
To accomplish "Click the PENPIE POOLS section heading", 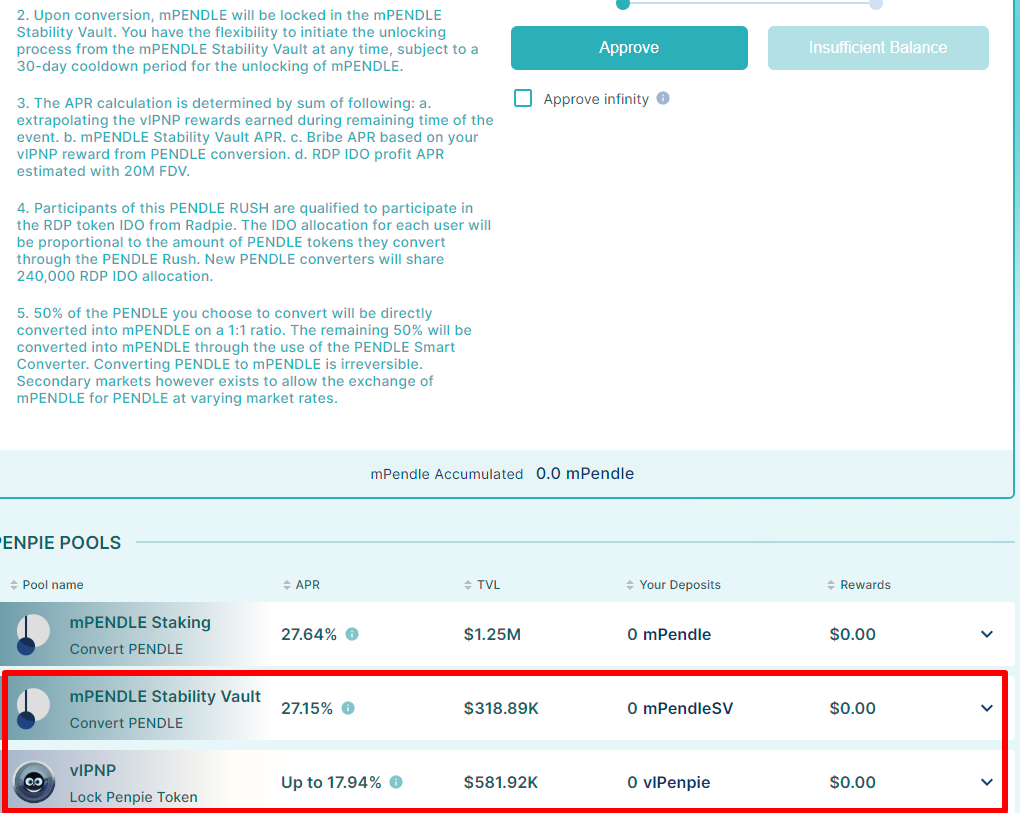I will pyautogui.click(x=60, y=542).
